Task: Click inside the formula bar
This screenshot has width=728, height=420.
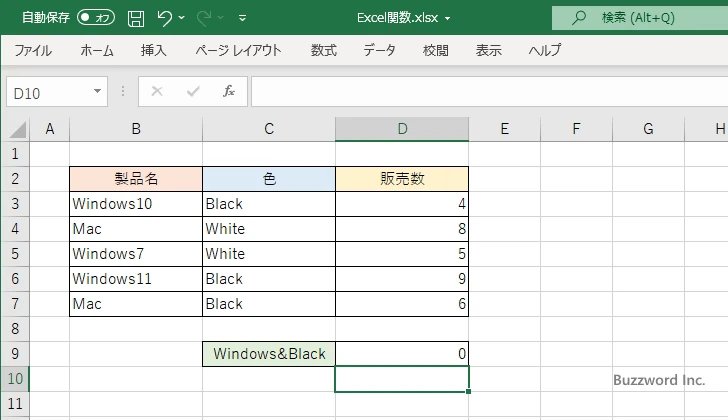Action: click(490, 92)
